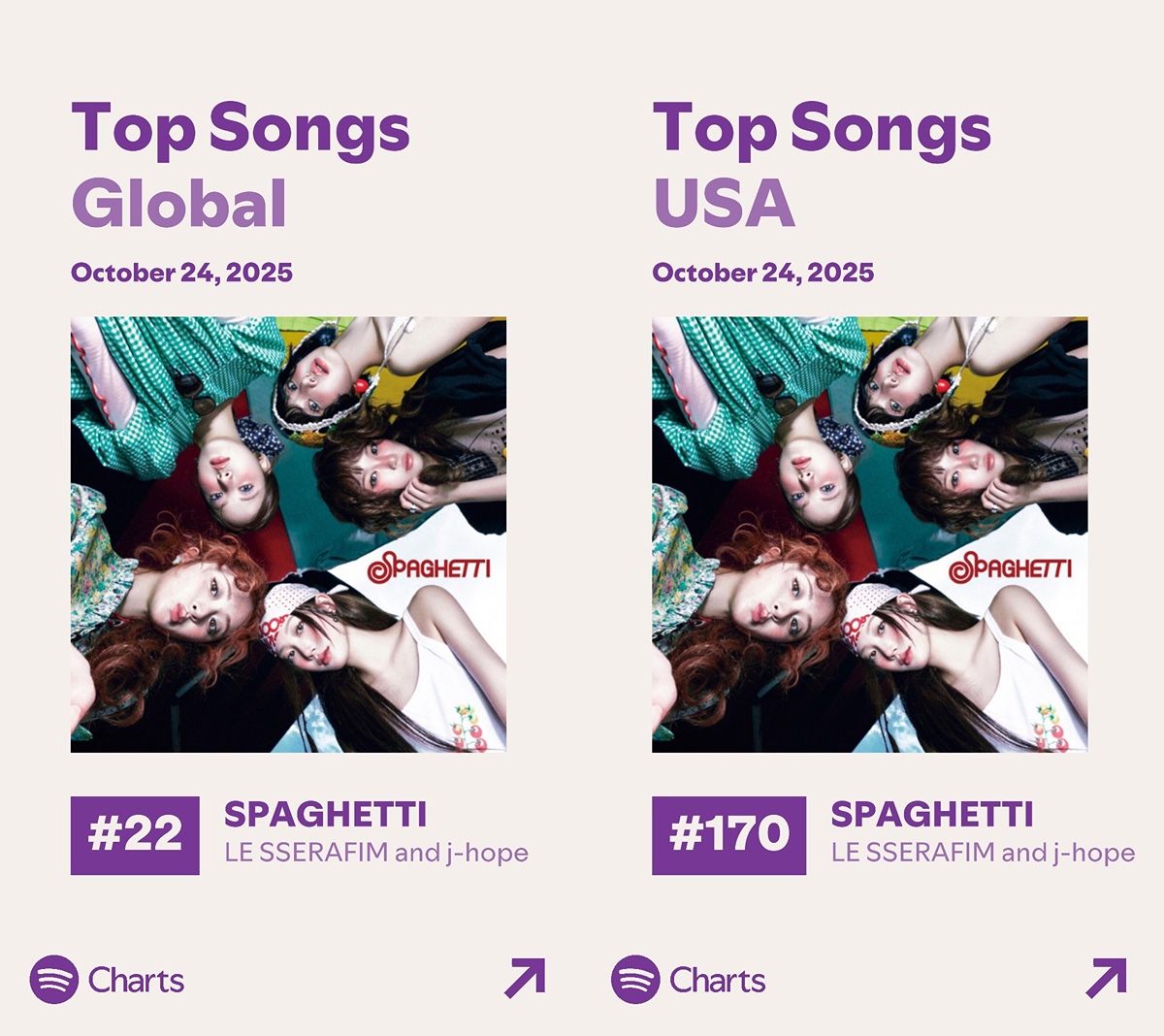Click the October 24, 2025 date under USA

762,273
